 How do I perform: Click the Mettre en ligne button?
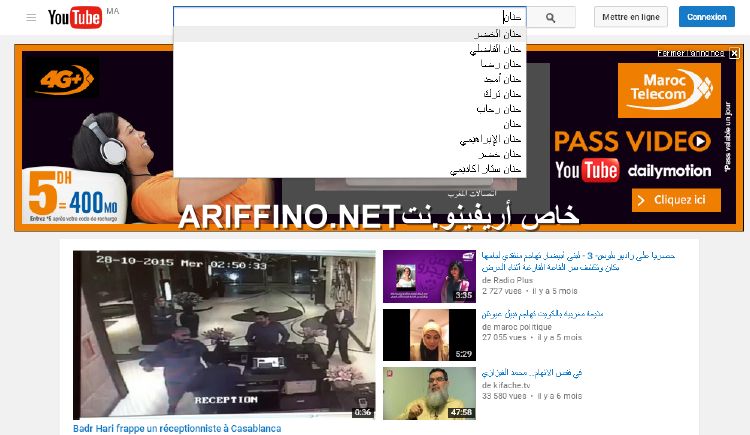pos(630,17)
